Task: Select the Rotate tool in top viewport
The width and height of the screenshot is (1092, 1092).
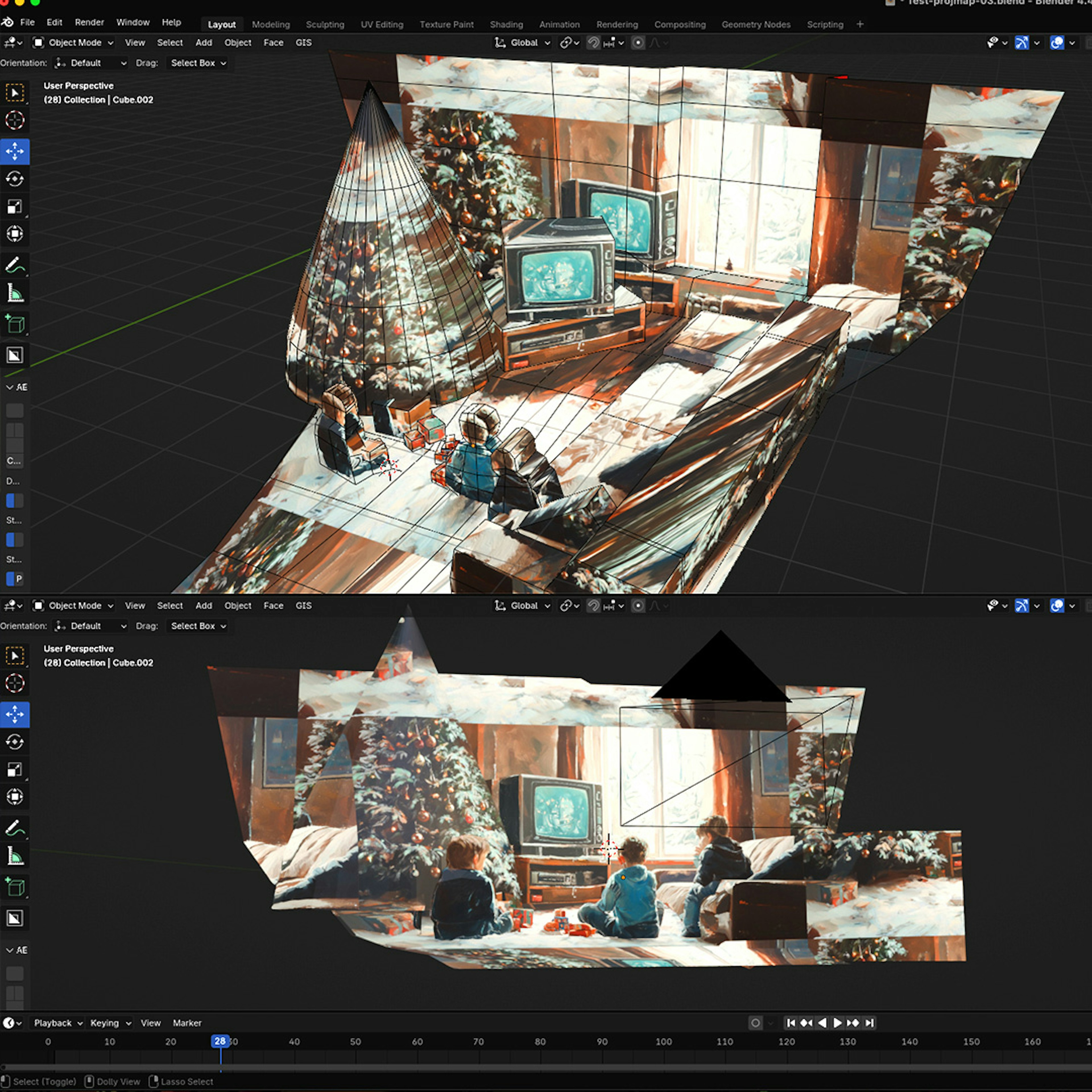Action: coord(15,179)
